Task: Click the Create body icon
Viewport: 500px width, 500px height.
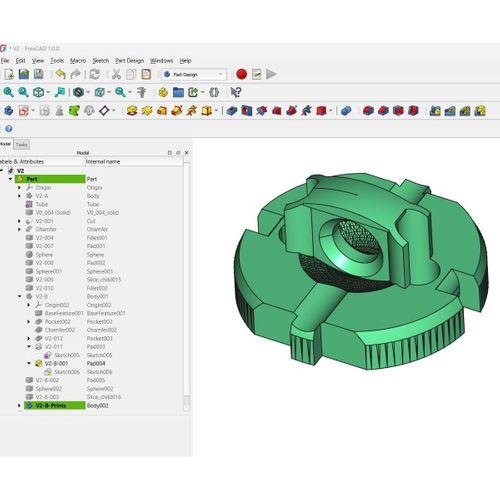Action: 8,111
